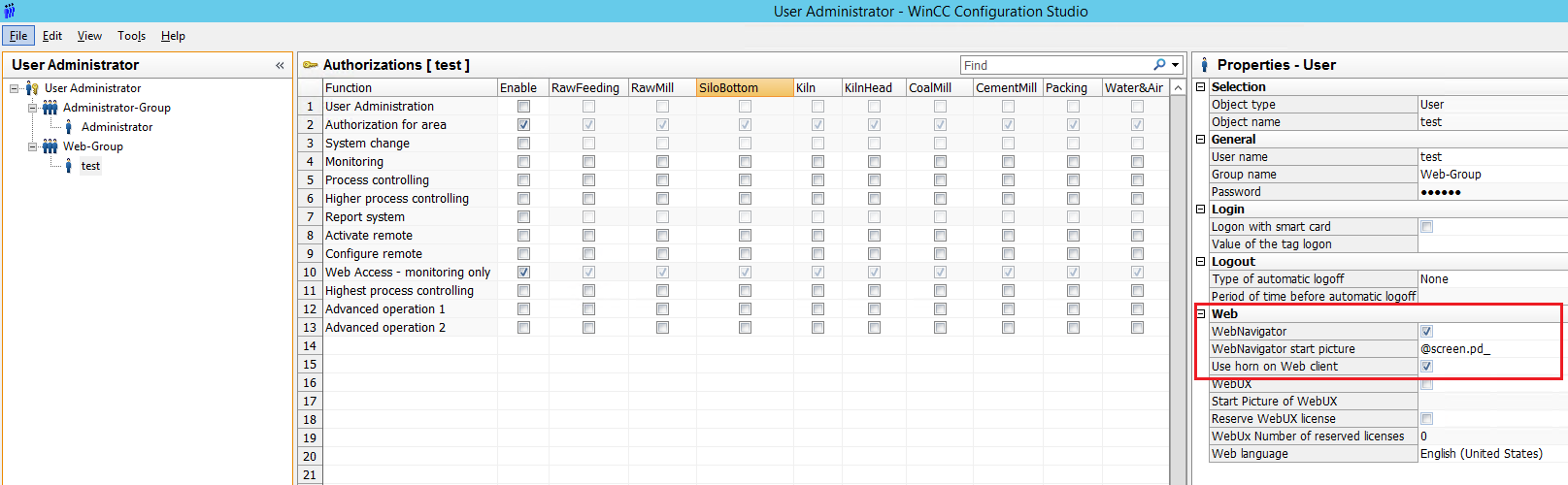This screenshot has height=485, width=1568.
Task: Enable the User Administration checkbox
Action: pos(523,107)
